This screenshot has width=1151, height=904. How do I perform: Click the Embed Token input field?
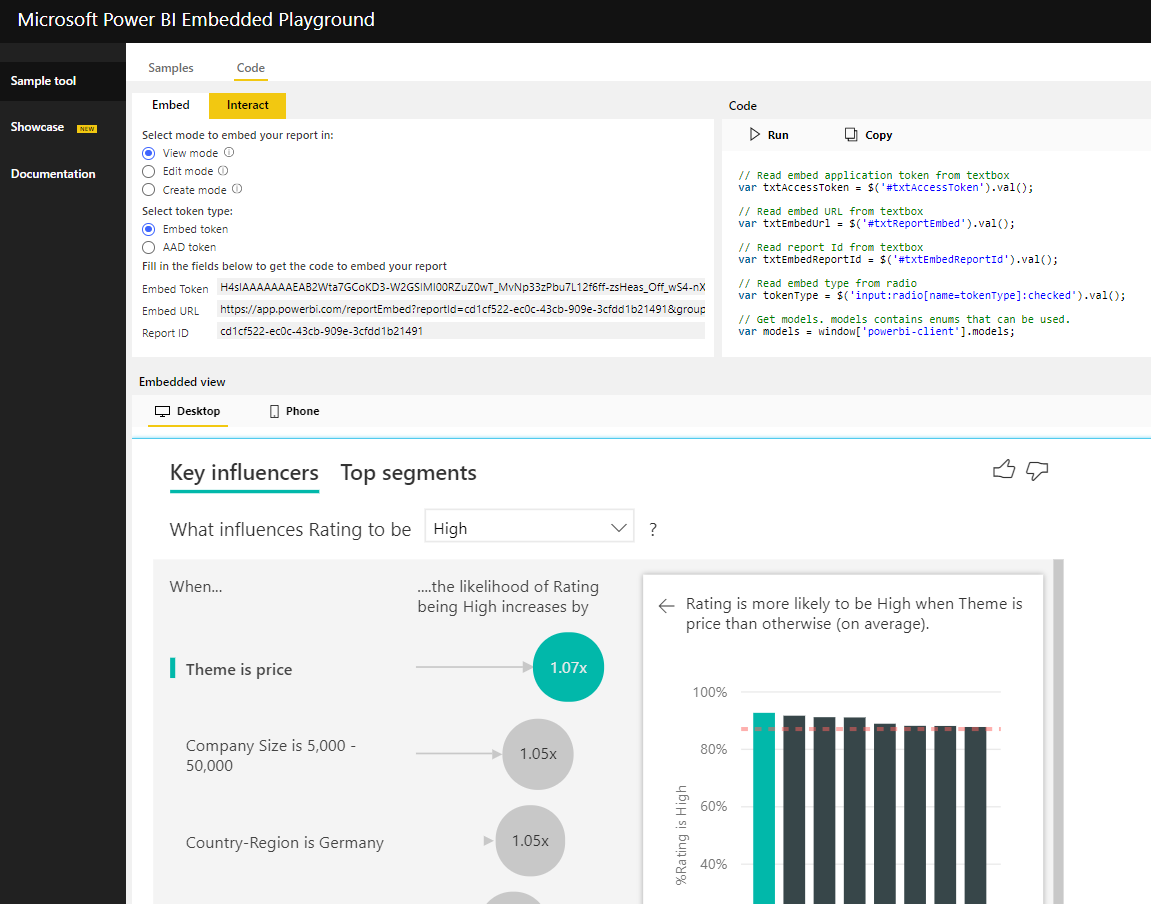[x=461, y=287]
